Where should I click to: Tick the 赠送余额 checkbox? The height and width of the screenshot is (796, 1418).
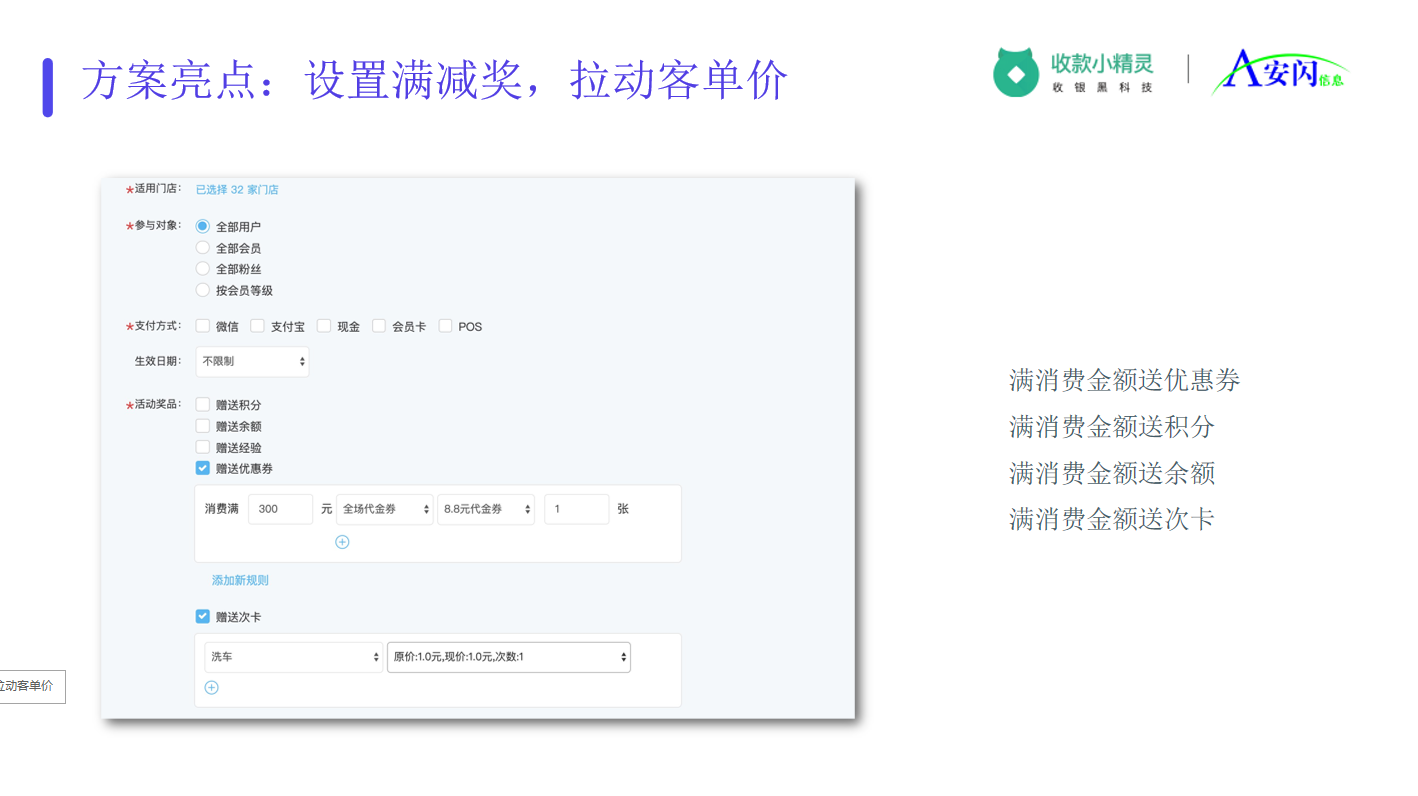pos(203,426)
